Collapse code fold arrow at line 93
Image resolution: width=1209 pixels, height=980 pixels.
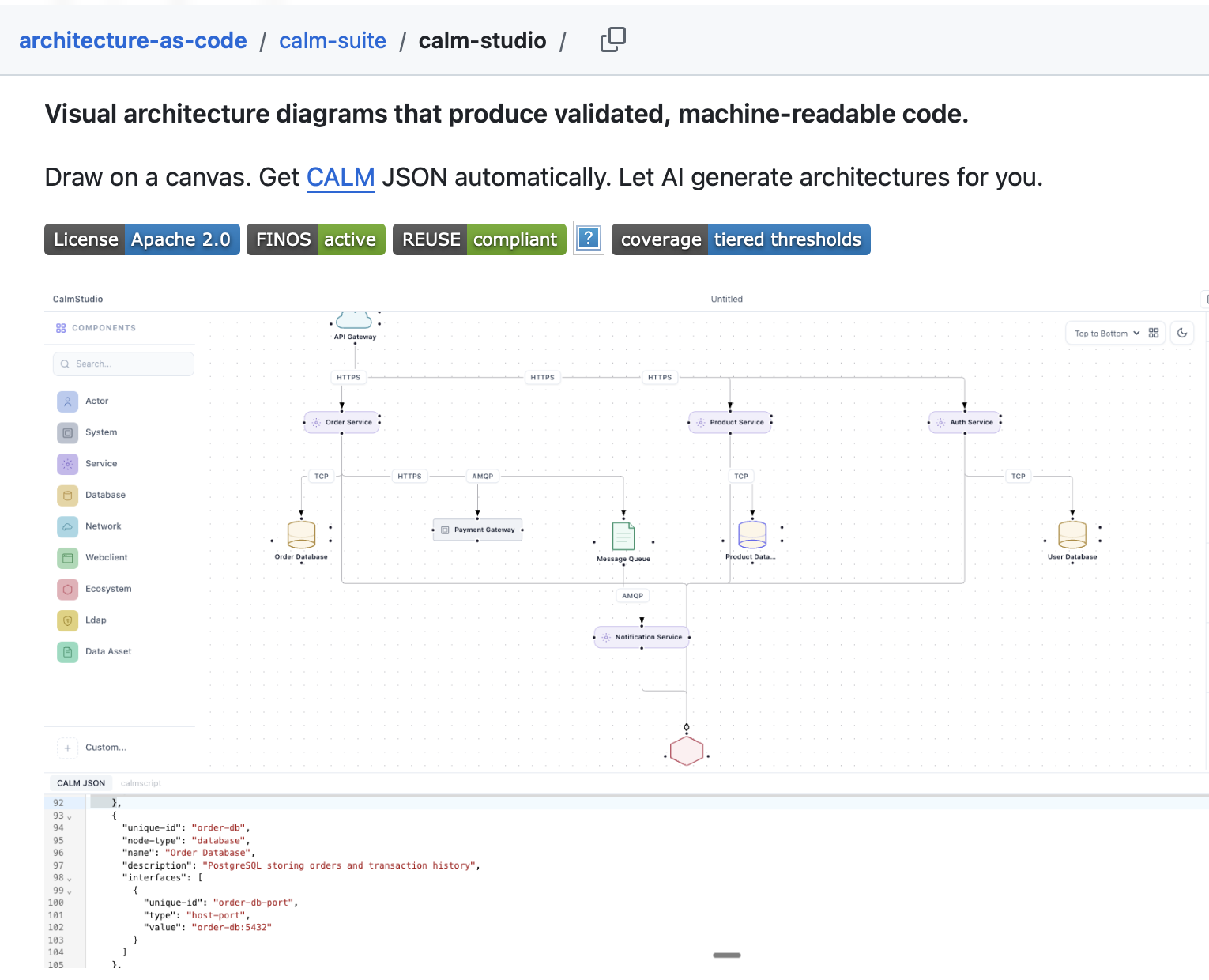70,817
